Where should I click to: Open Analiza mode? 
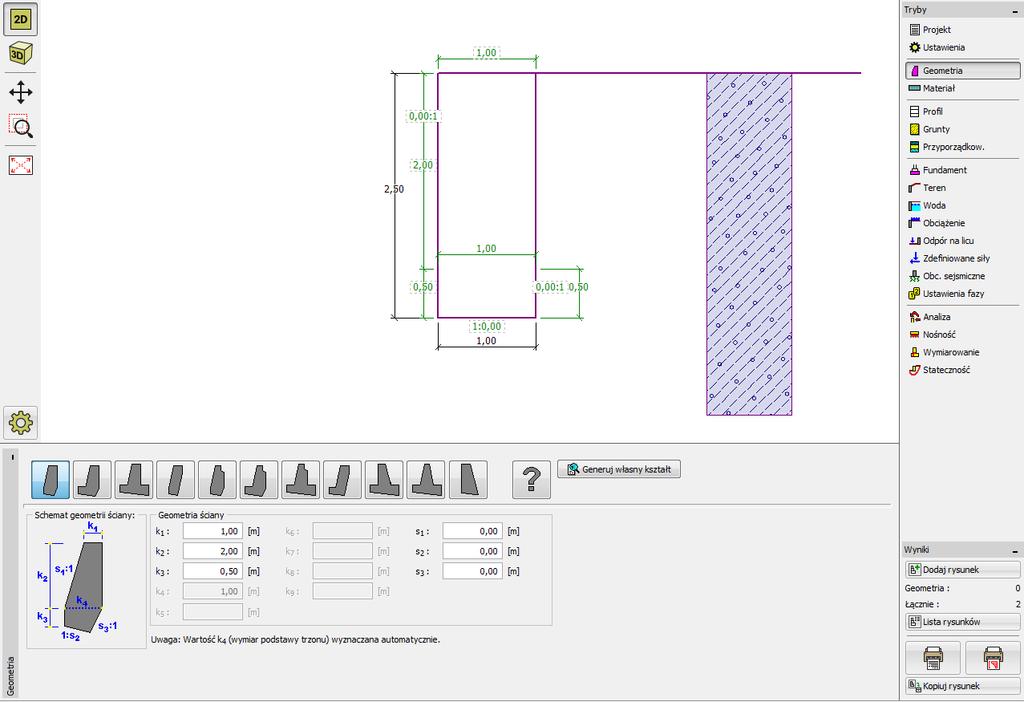[x=963, y=317]
